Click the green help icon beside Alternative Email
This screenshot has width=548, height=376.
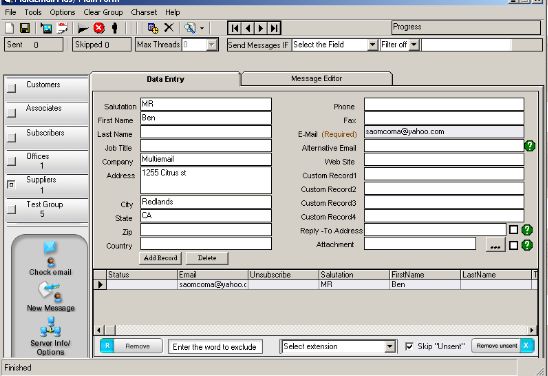(530, 146)
